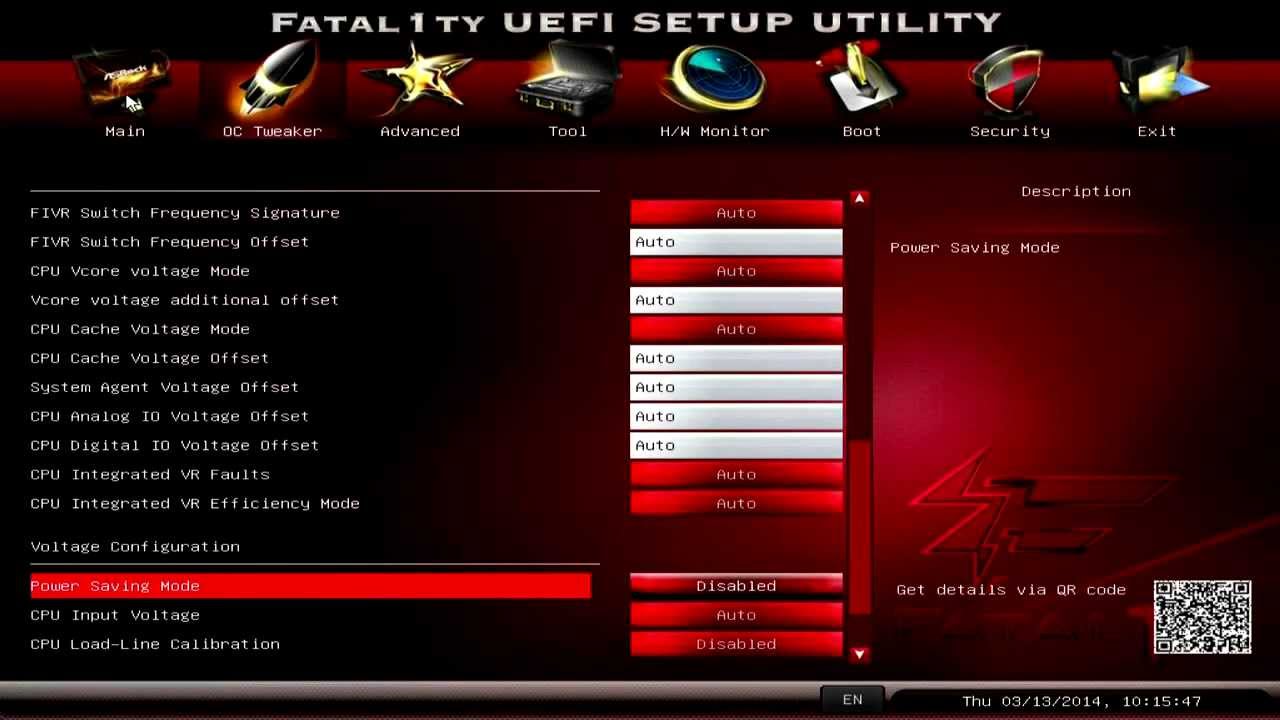Open CPU Cache Voltage Mode Auto dropdown
Image resolution: width=1280 pixels, height=720 pixels.
coord(736,329)
